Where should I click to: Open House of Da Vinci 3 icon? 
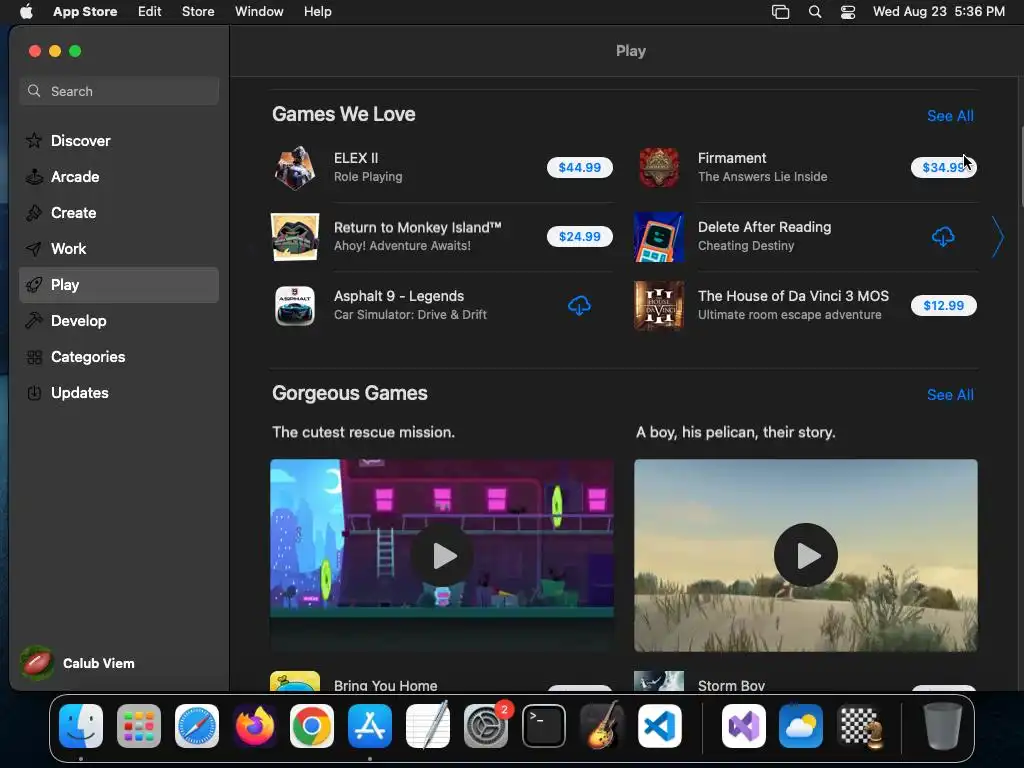659,306
